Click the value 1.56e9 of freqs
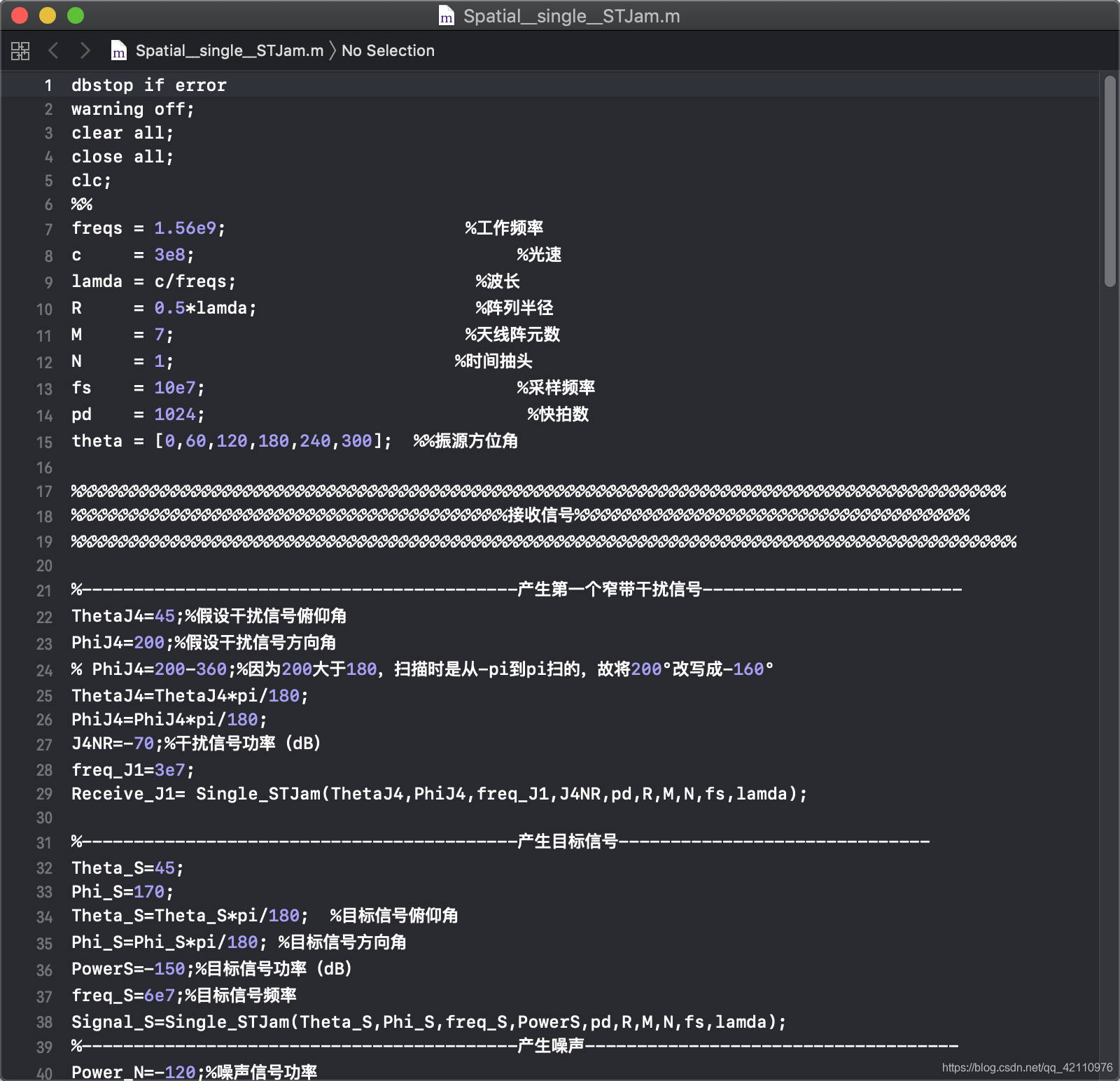Viewport: 1120px width, 1081px height. [185, 228]
